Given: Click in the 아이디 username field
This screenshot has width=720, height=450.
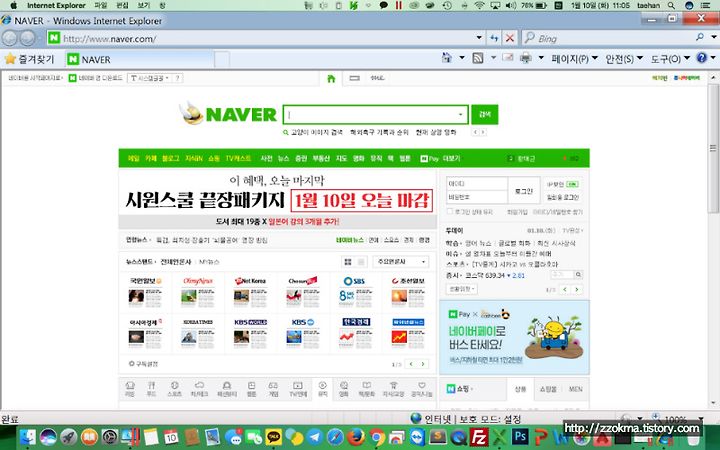Looking at the screenshot, I should [x=477, y=183].
